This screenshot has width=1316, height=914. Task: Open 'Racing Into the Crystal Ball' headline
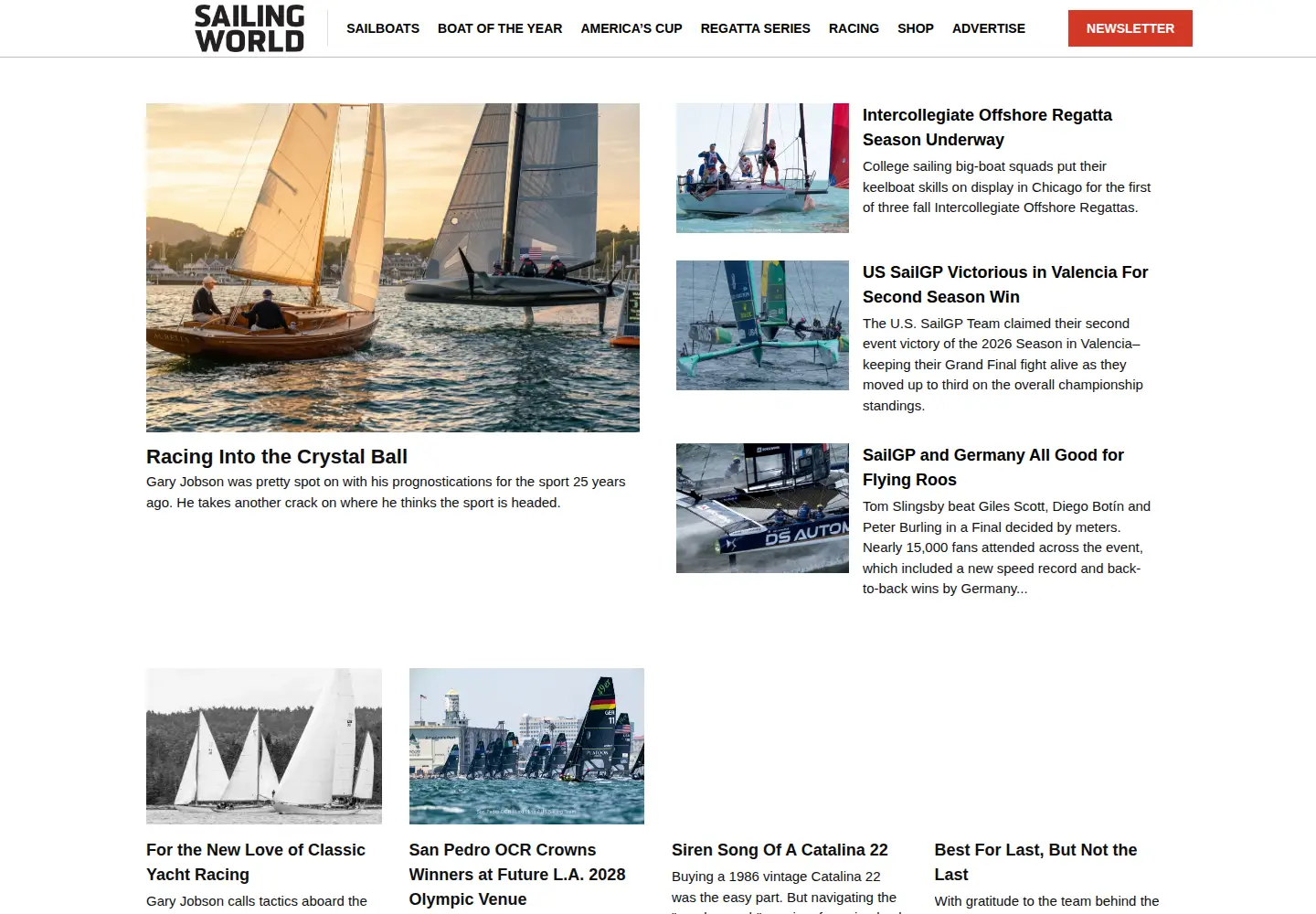277,457
